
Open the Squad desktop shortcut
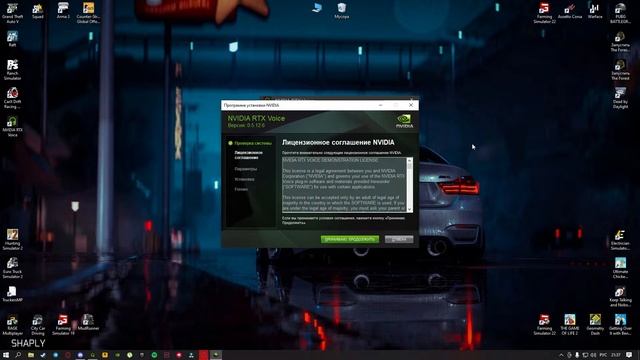point(38,11)
